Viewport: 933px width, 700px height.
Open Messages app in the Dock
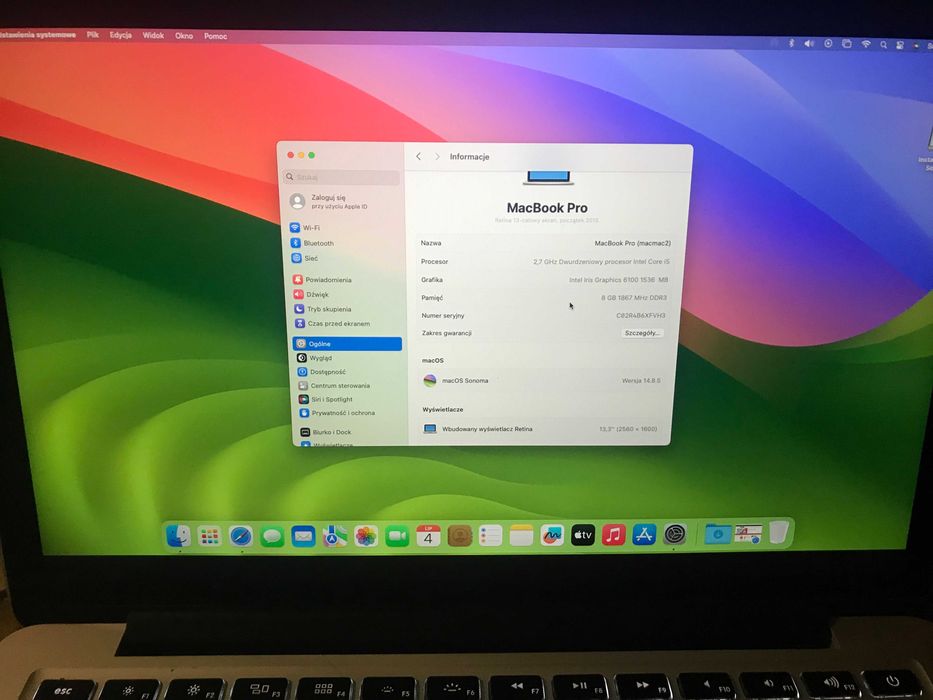click(272, 537)
